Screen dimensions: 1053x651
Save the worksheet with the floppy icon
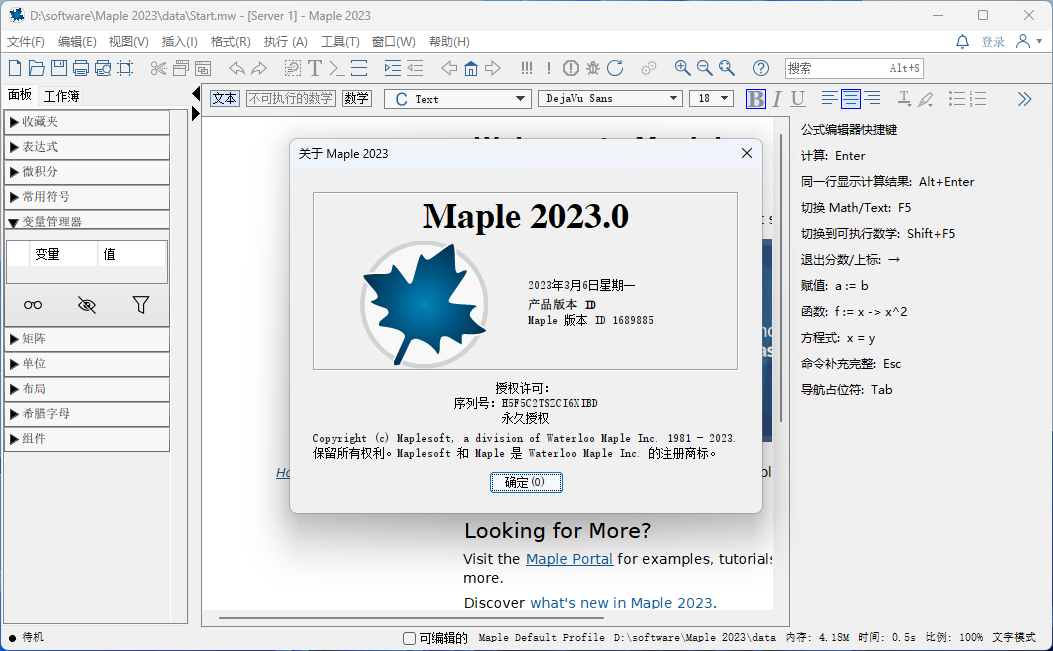pos(59,68)
